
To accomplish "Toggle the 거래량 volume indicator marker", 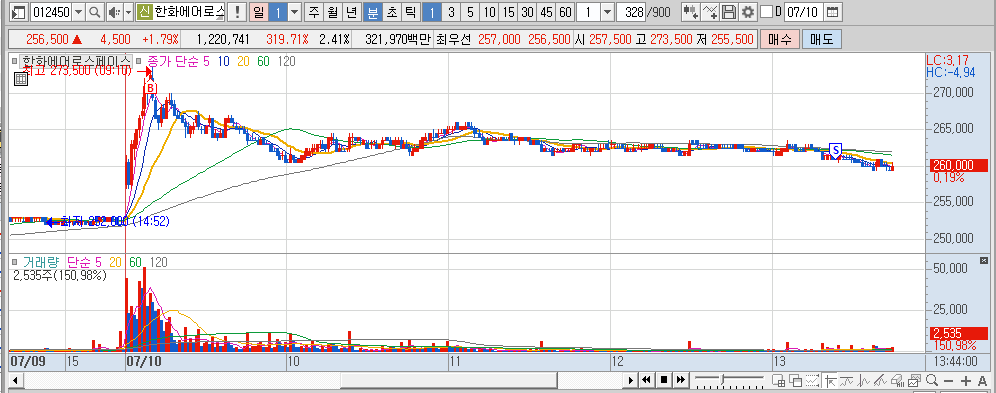I will tap(15, 262).
